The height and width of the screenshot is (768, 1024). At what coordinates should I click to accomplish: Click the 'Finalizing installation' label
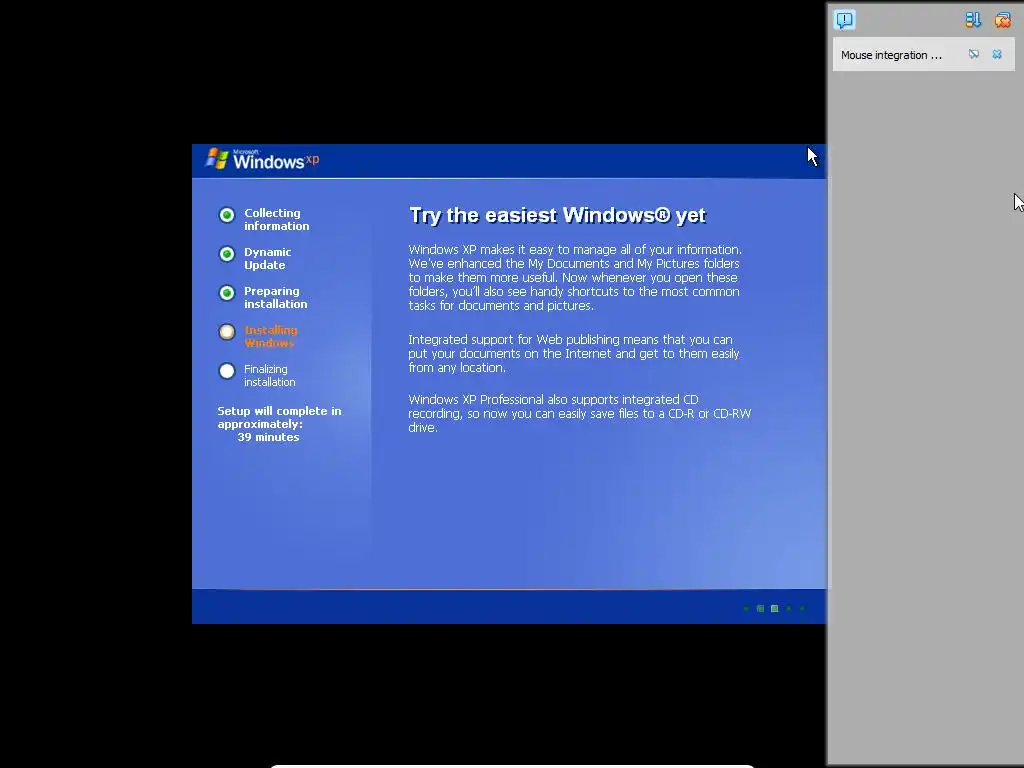tap(269, 376)
